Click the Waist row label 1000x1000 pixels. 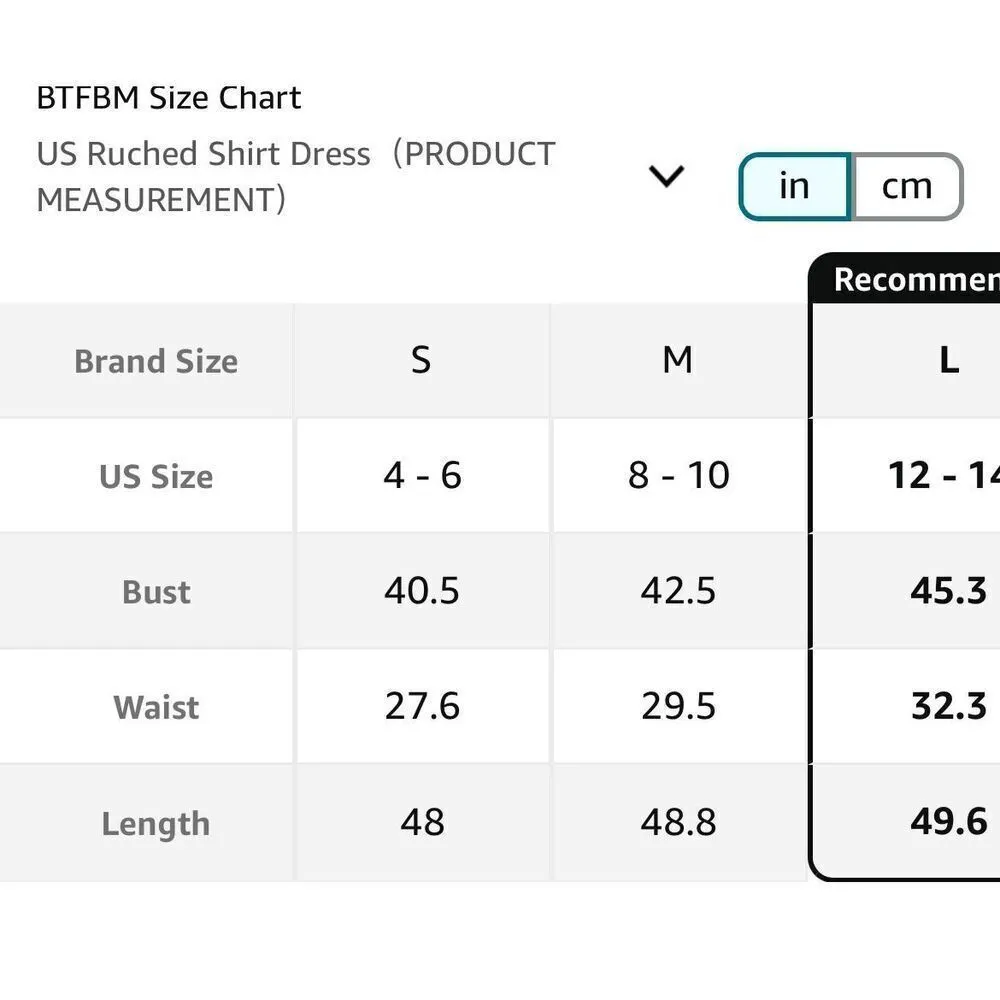[x=156, y=707]
